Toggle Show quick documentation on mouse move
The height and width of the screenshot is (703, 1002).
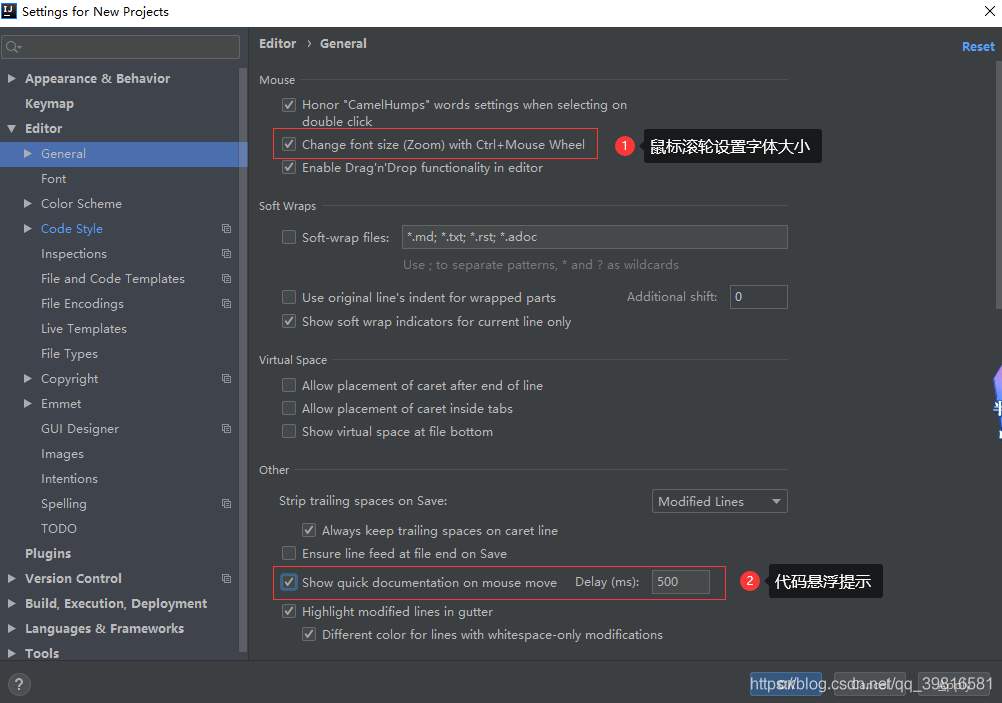pos(289,582)
